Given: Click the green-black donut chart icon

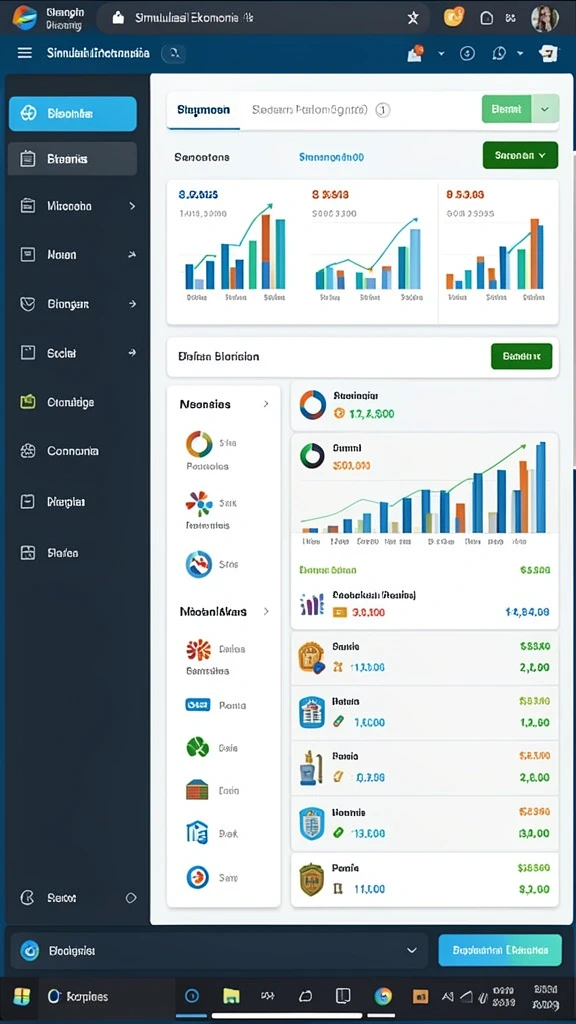Looking at the screenshot, I should point(312,455).
